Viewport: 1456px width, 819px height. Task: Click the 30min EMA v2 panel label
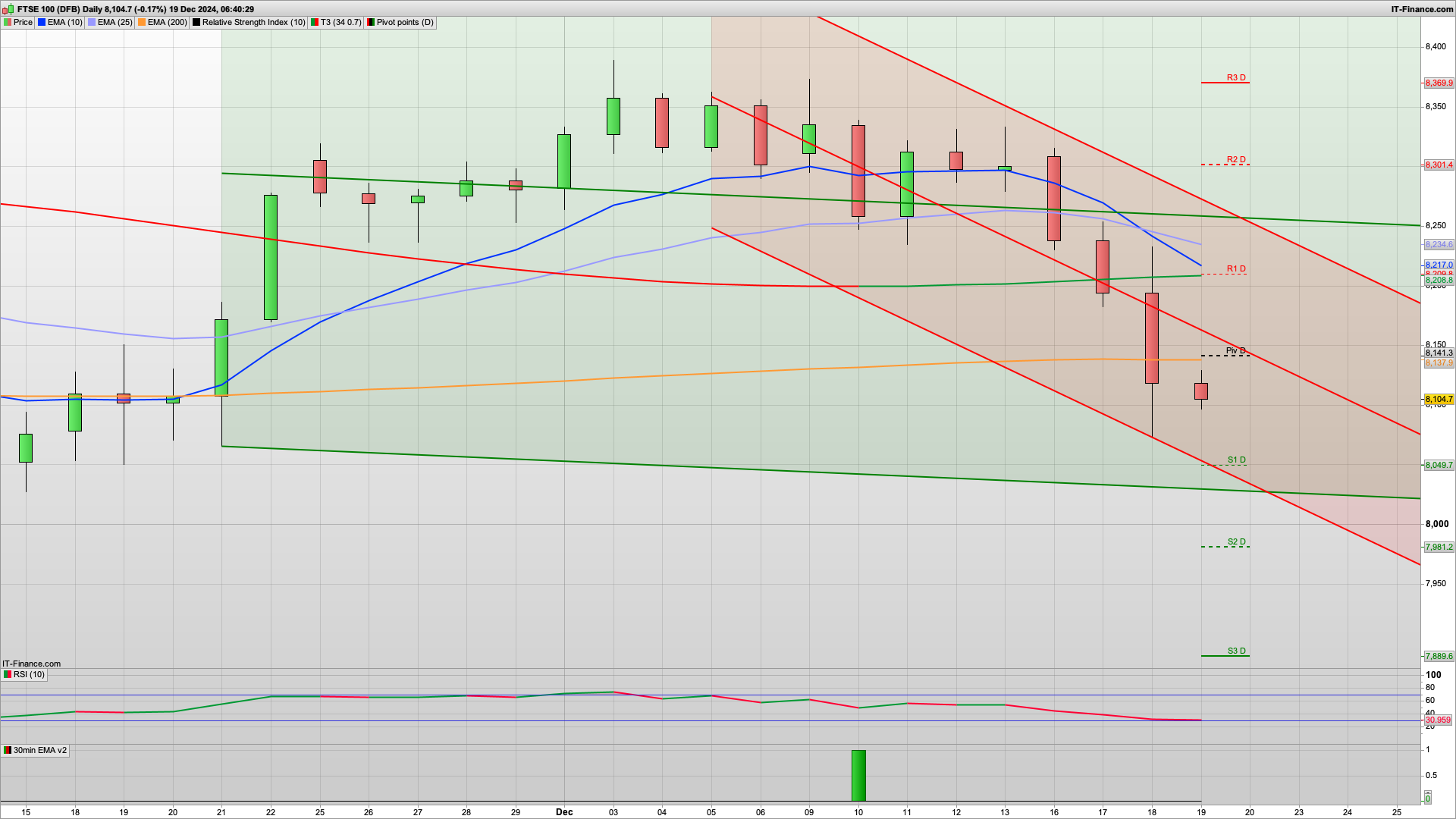tap(35, 750)
